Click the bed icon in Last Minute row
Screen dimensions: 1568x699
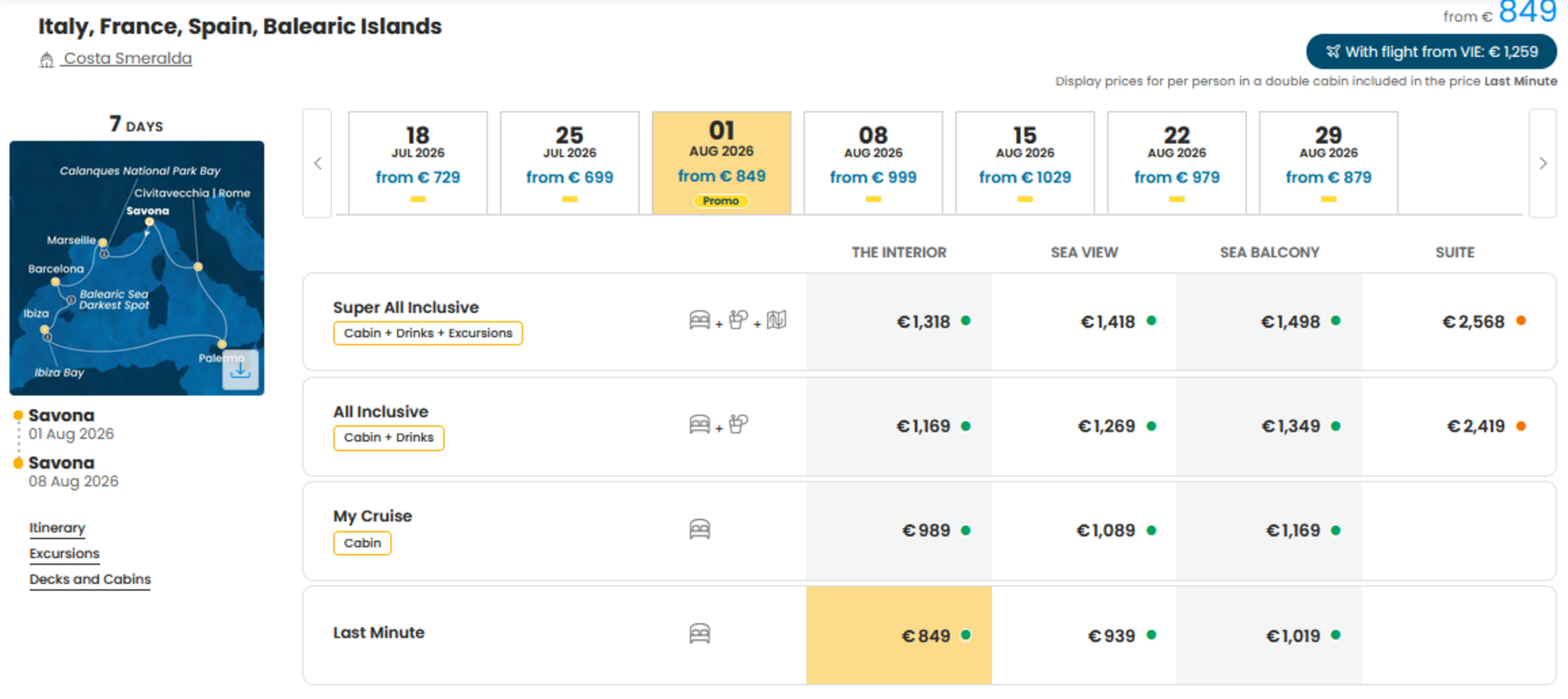pyautogui.click(x=699, y=633)
